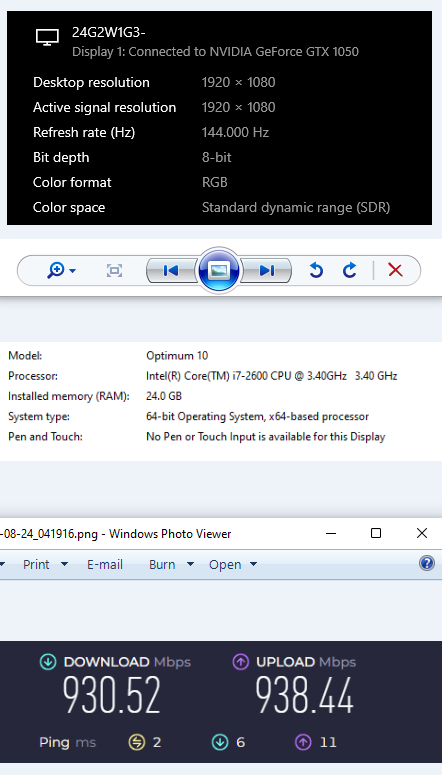Start the slide show with center button
Image resolution: width=442 pixels, height=775 pixels.
(219, 270)
